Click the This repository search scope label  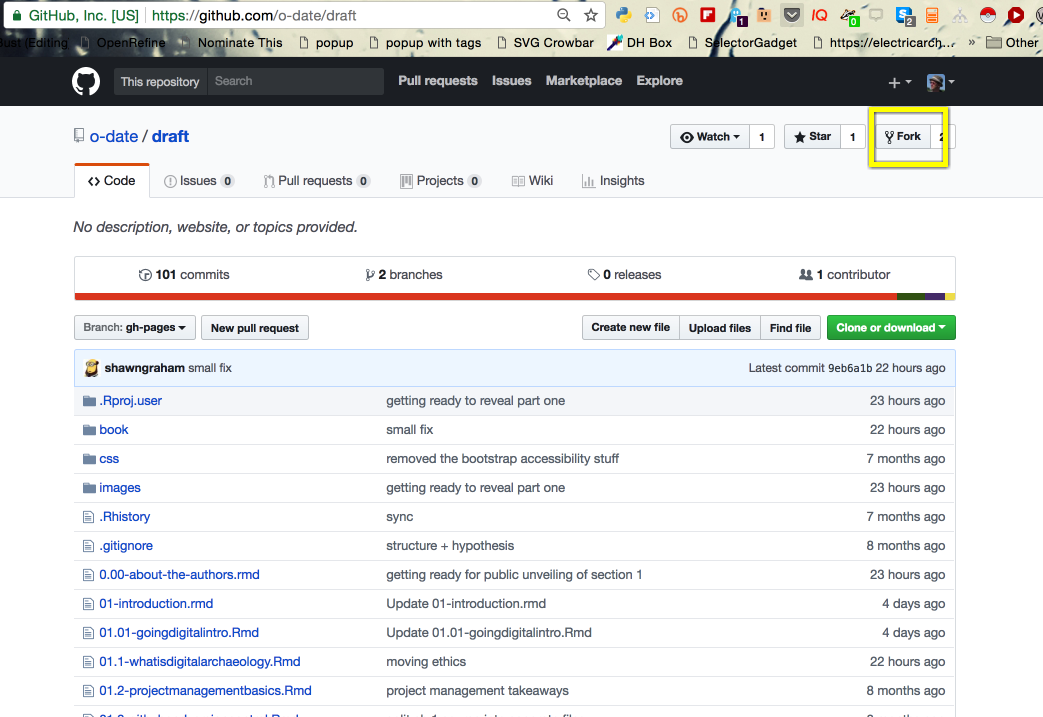[x=160, y=82]
